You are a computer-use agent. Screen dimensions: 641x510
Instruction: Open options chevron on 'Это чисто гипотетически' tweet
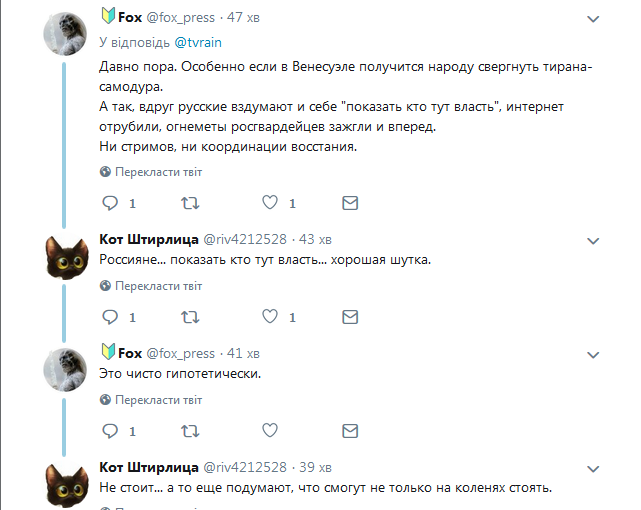coord(593,355)
